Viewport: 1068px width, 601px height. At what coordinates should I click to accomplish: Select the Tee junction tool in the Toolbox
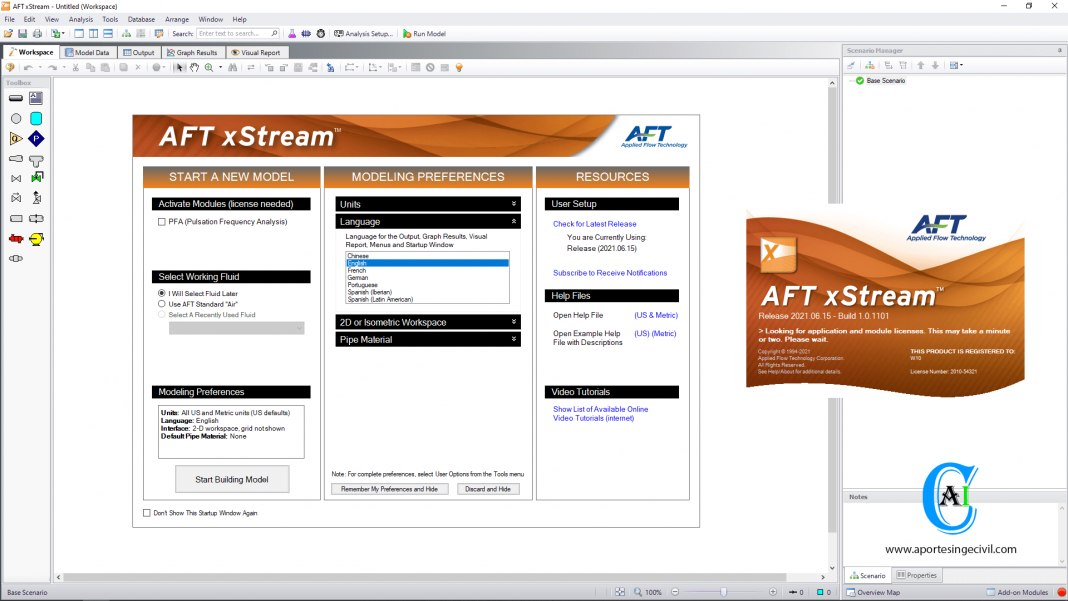[36, 158]
